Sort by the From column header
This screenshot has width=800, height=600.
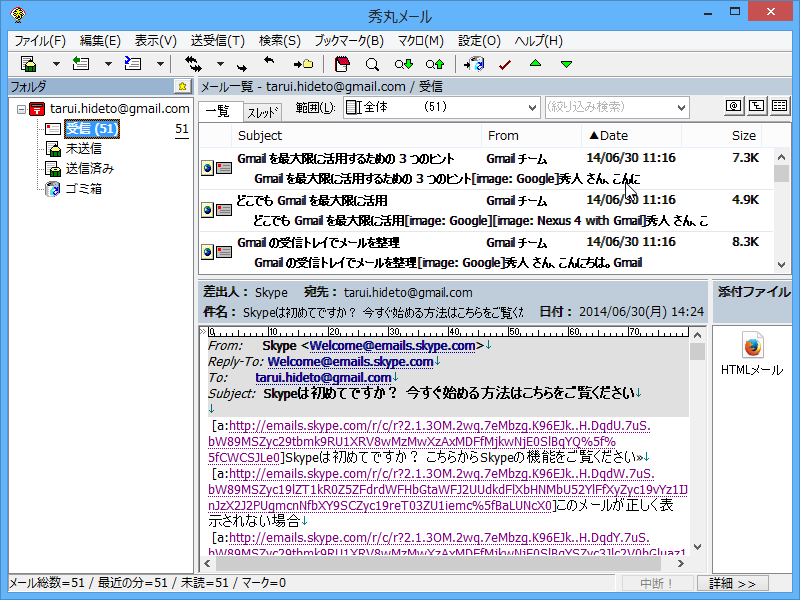[531, 136]
